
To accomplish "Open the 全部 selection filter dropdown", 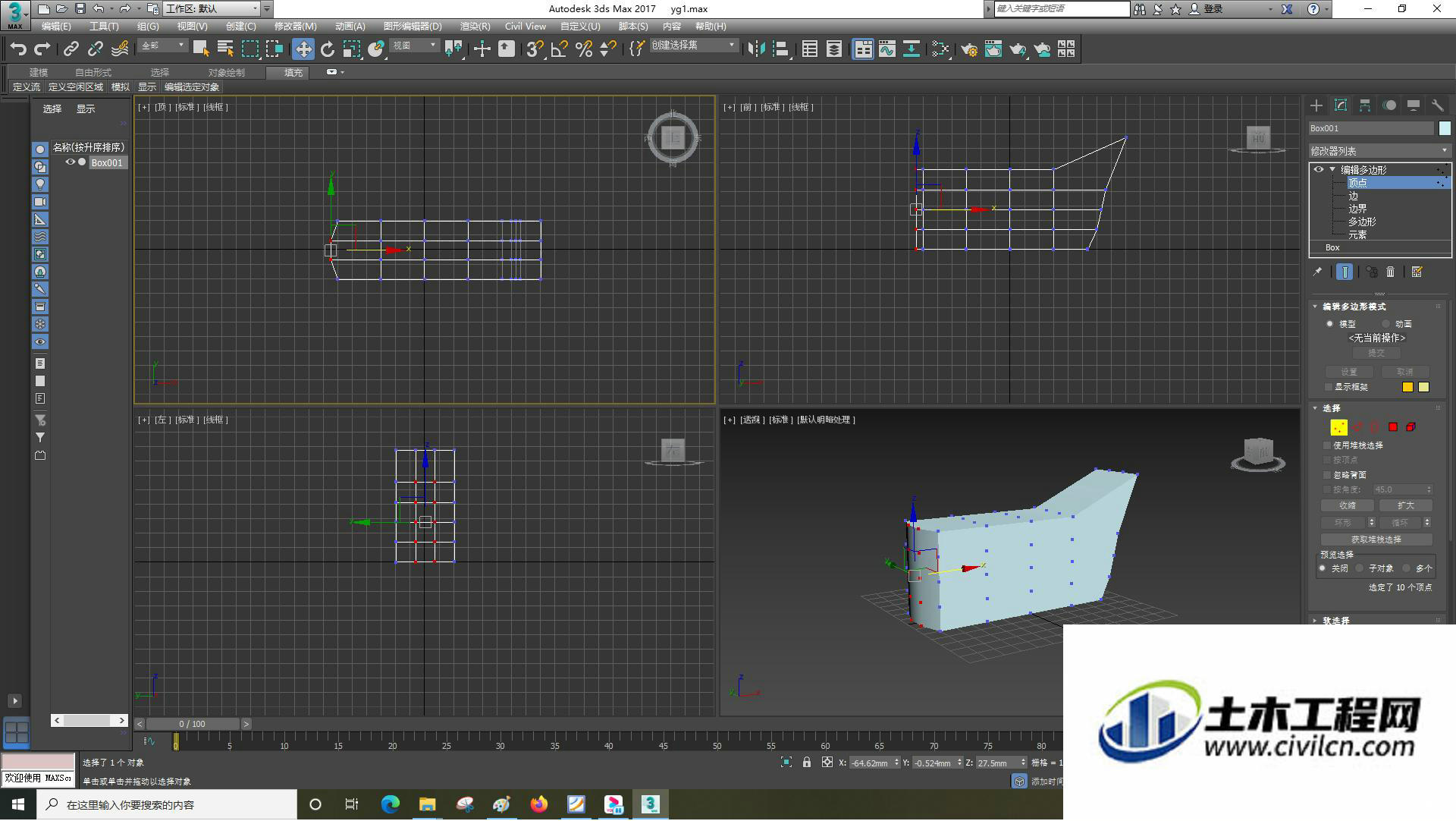I will pyautogui.click(x=162, y=46).
